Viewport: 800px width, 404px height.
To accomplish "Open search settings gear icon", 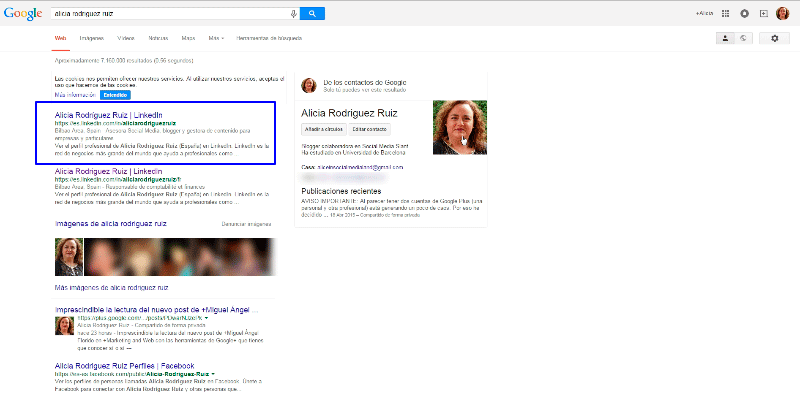I will (775, 38).
